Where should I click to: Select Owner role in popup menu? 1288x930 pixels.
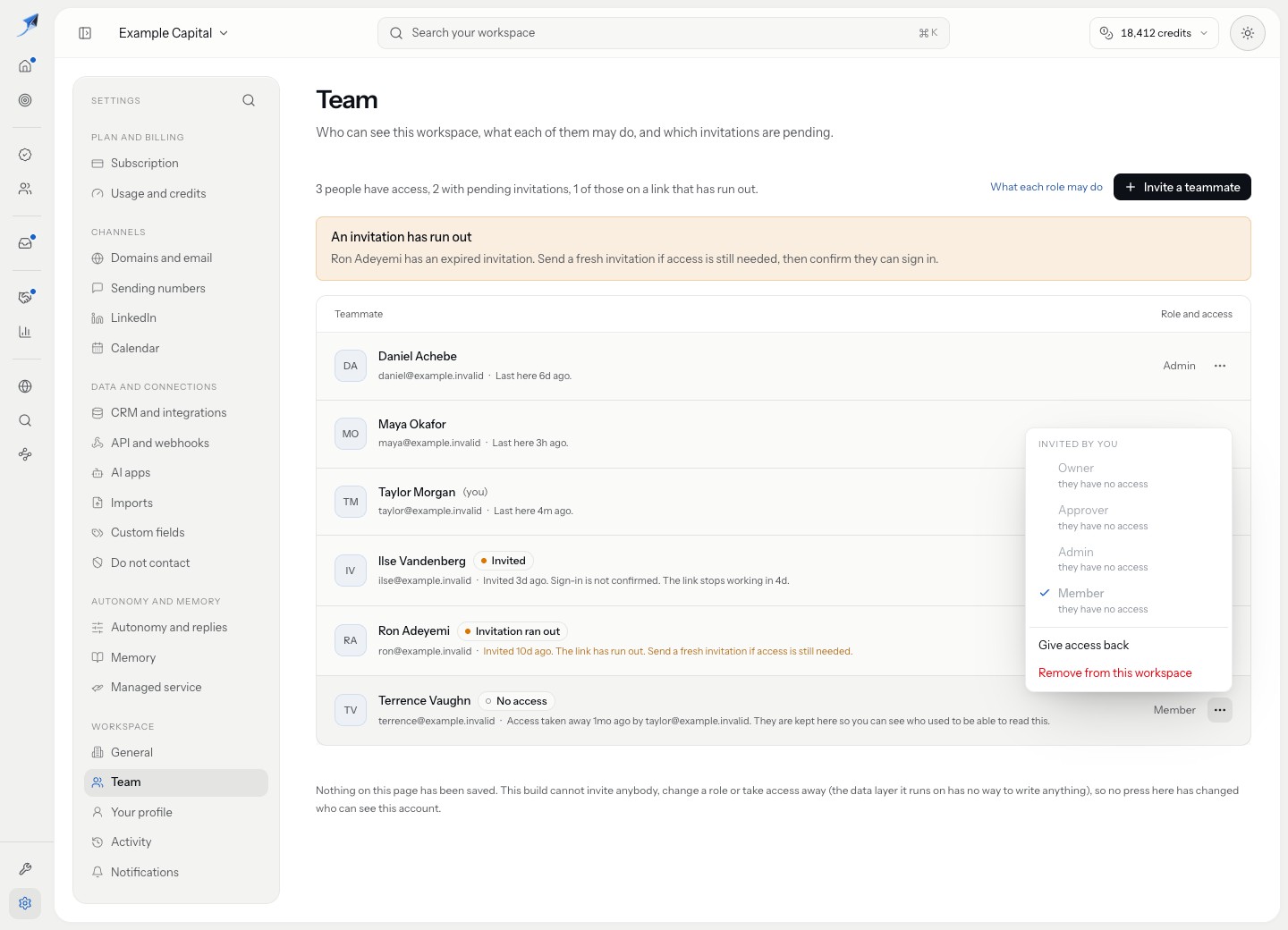1129,475
